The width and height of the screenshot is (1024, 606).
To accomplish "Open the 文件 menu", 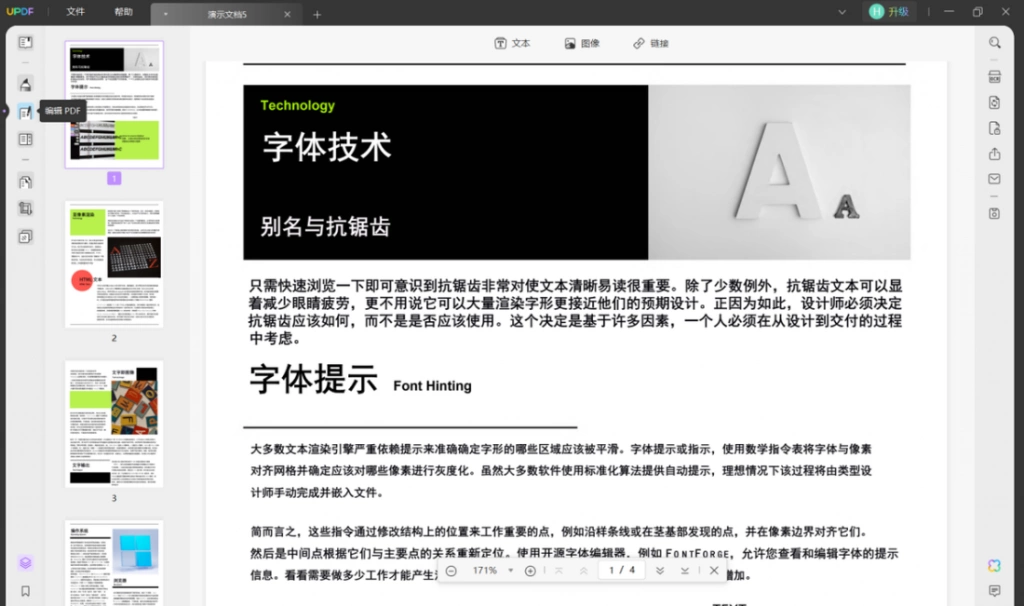I will pos(75,12).
